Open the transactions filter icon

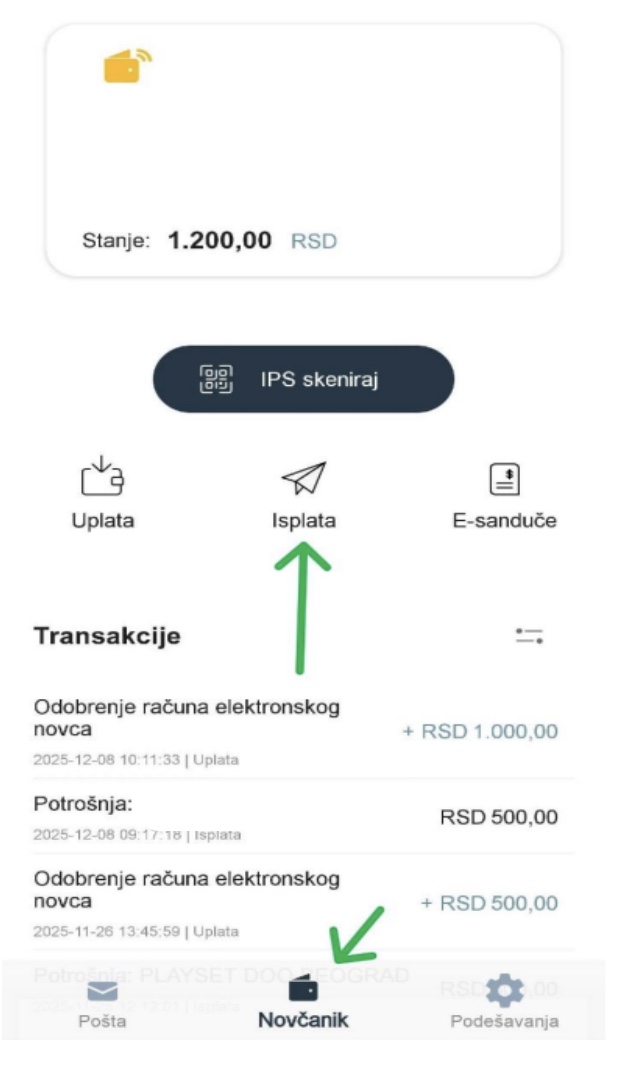point(528,636)
